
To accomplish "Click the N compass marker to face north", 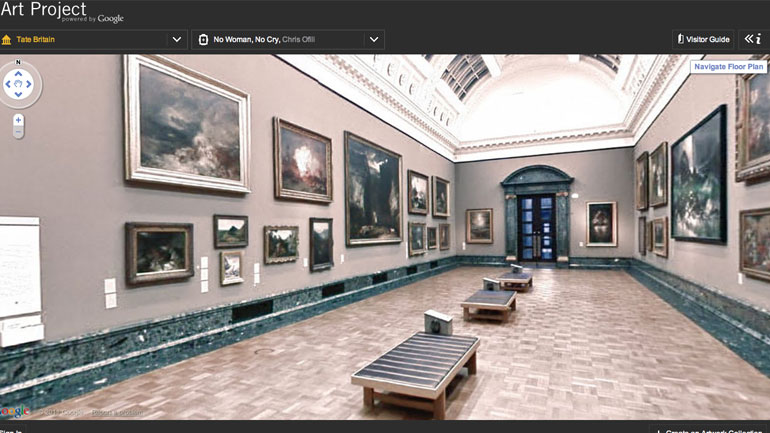I will 18,62.
